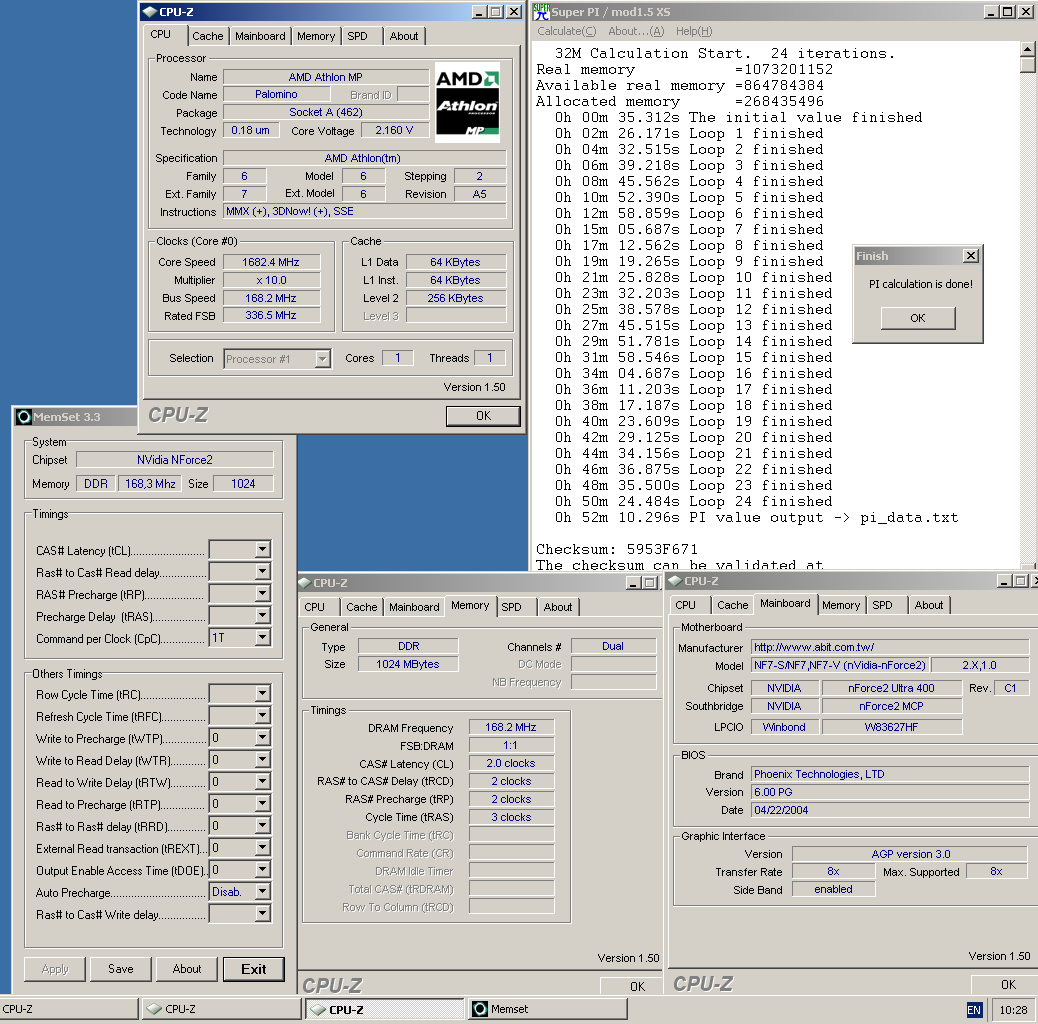Click OK button in top CPU-Z window
Screen dimensions: 1038x1024
483,416
